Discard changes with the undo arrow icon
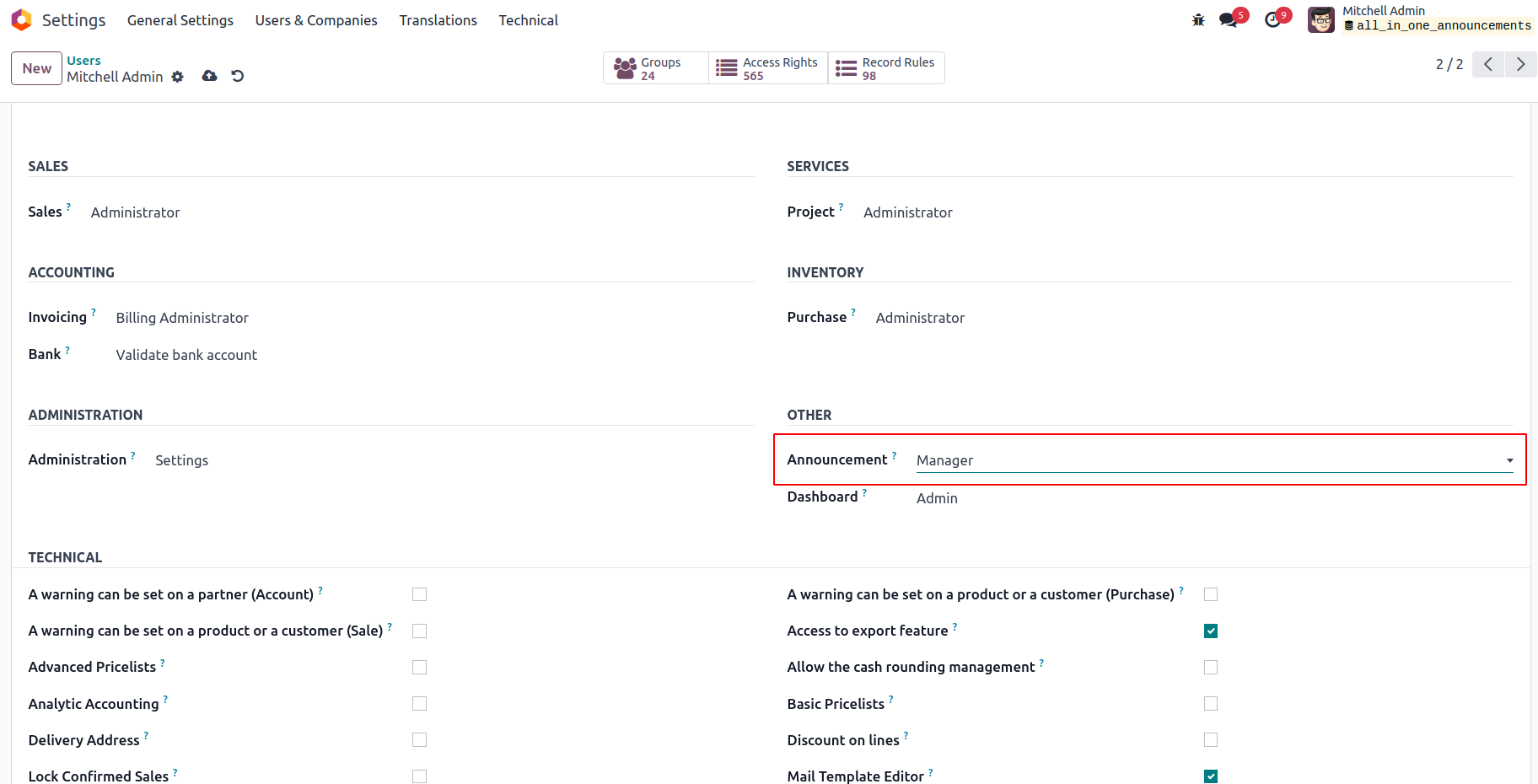The width and height of the screenshot is (1538, 784). tap(238, 76)
